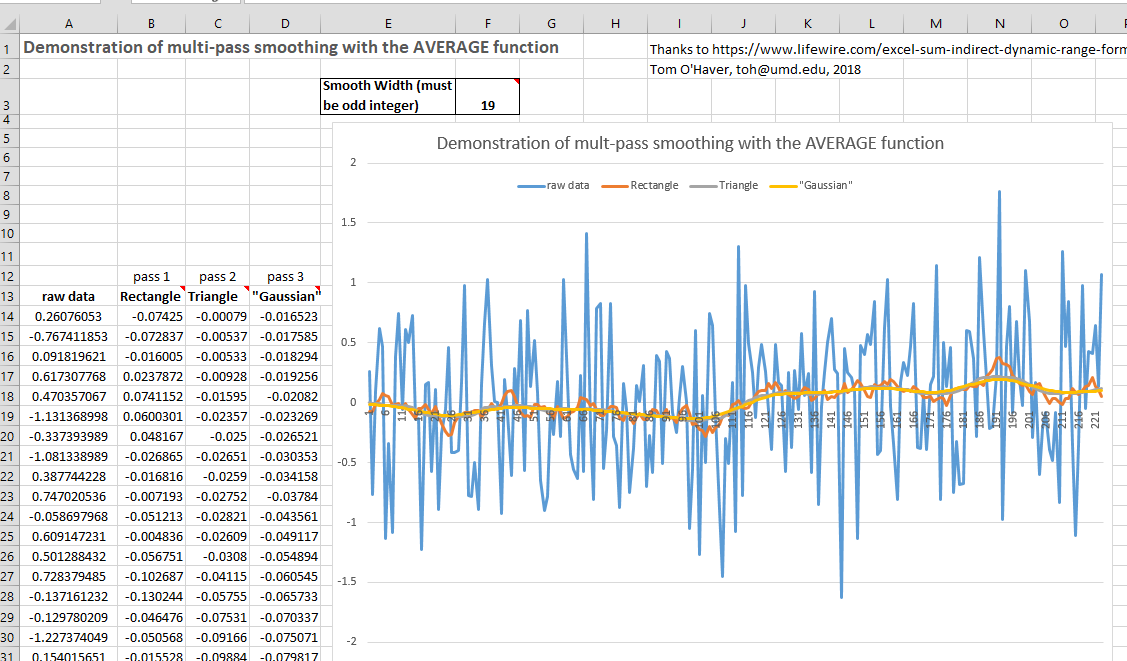Screen dimensions: 1127x661
Task: Select the Smooth Width value cell containing 19
Action: (x=487, y=105)
